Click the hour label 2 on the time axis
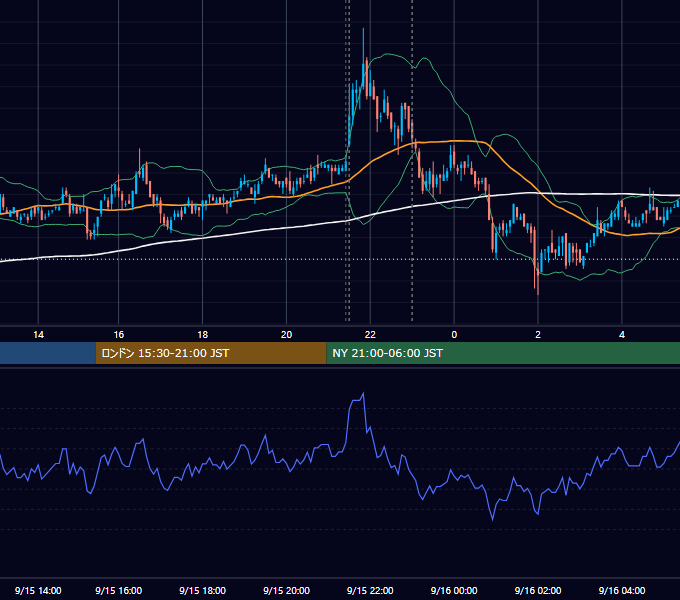Viewport: 680px width, 600px height. (538, 335)
